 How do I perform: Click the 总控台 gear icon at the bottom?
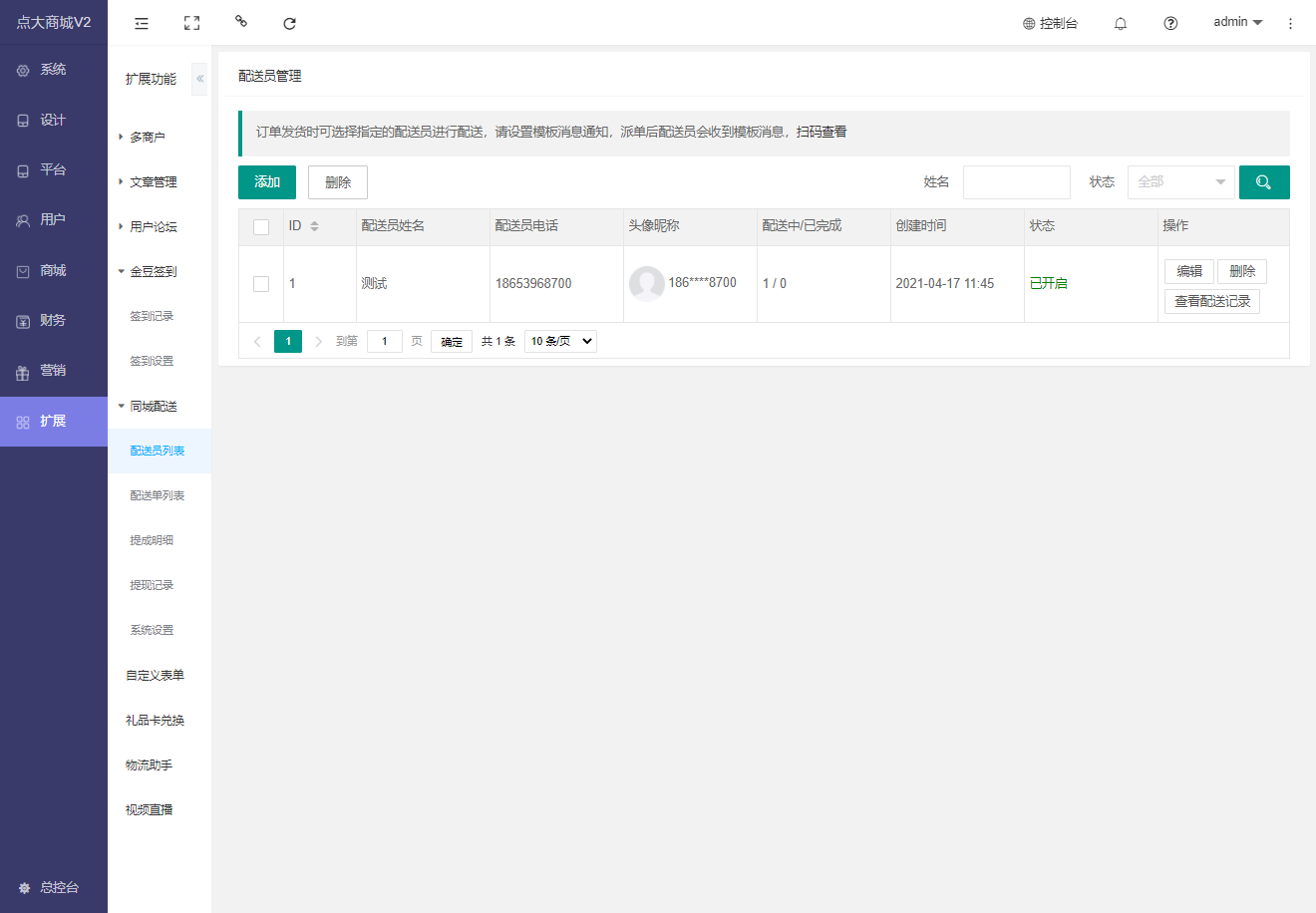click(x=25, y=888)
